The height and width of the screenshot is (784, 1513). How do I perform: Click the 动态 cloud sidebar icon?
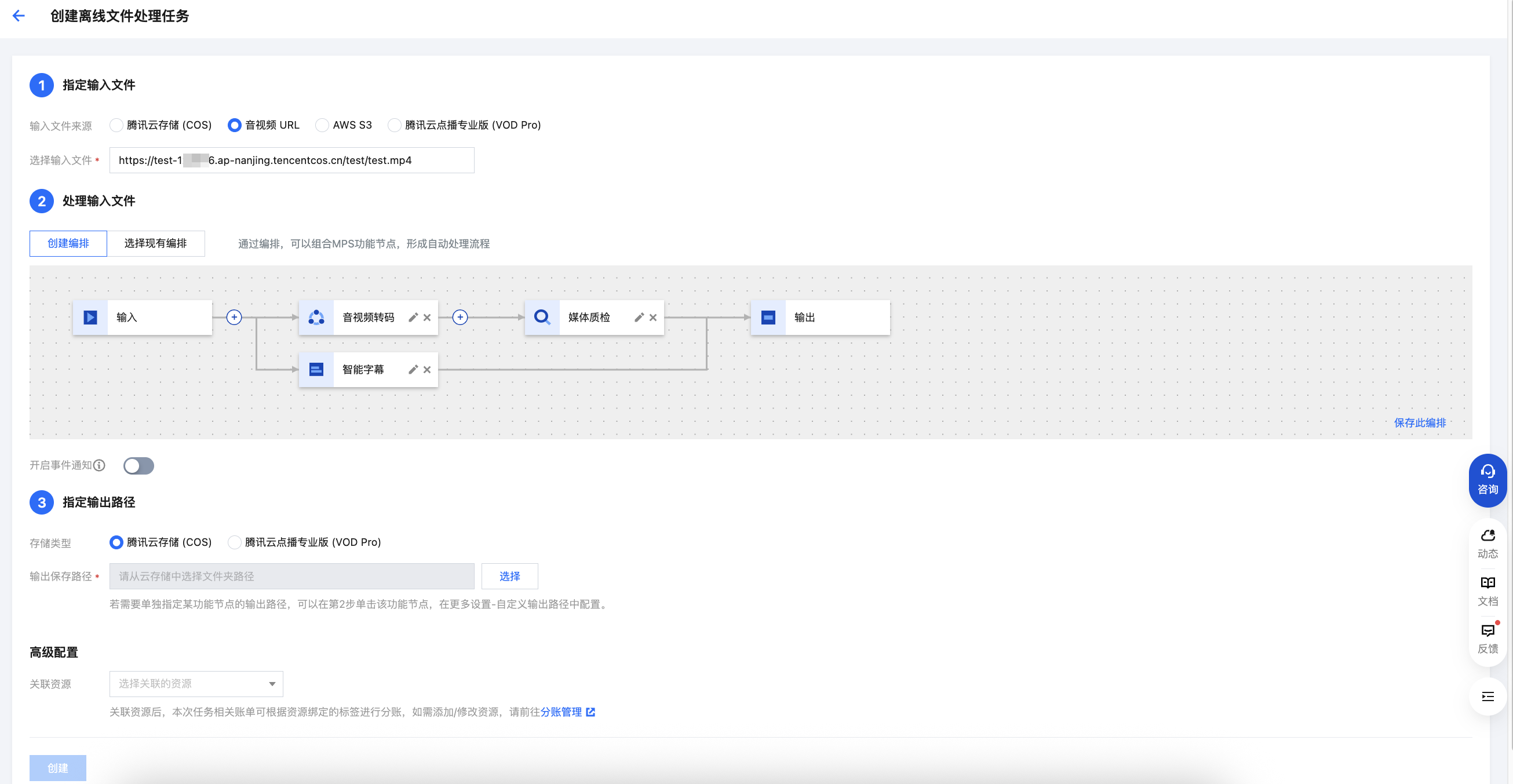(1487, 542)
